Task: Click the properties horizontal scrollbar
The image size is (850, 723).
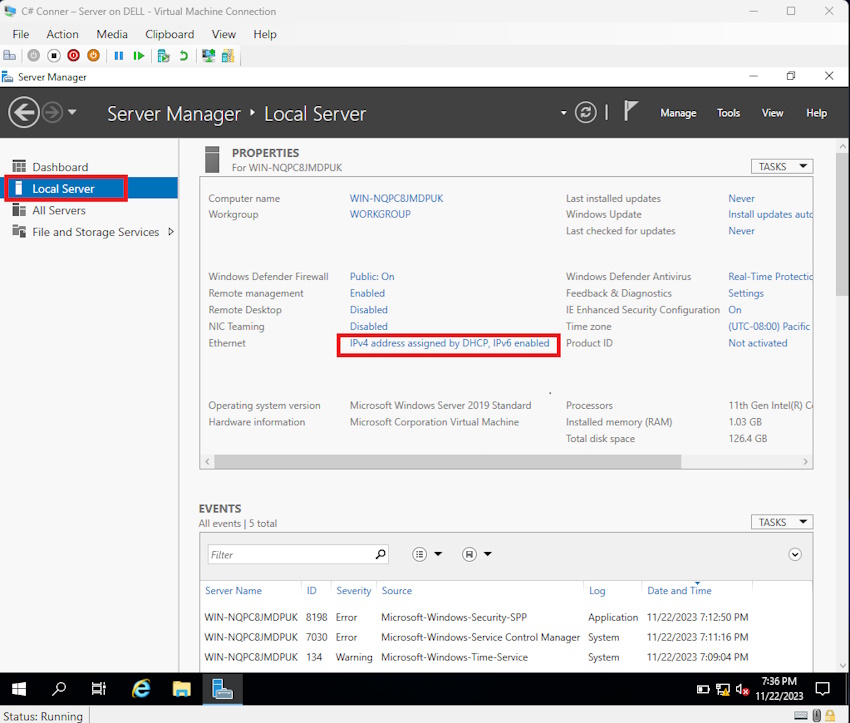Action: pyautogui.click(x=447, y=462)
